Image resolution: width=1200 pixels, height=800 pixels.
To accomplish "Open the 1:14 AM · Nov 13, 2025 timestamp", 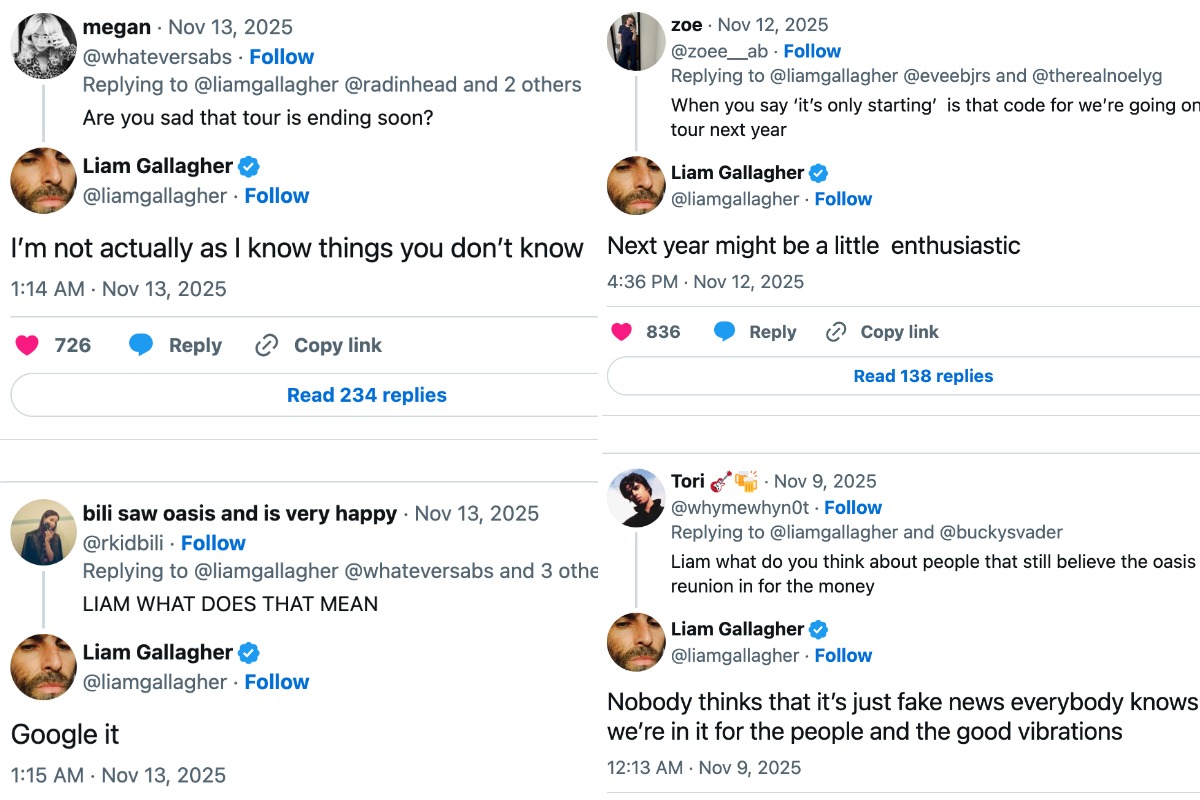I will pos(118,289).
